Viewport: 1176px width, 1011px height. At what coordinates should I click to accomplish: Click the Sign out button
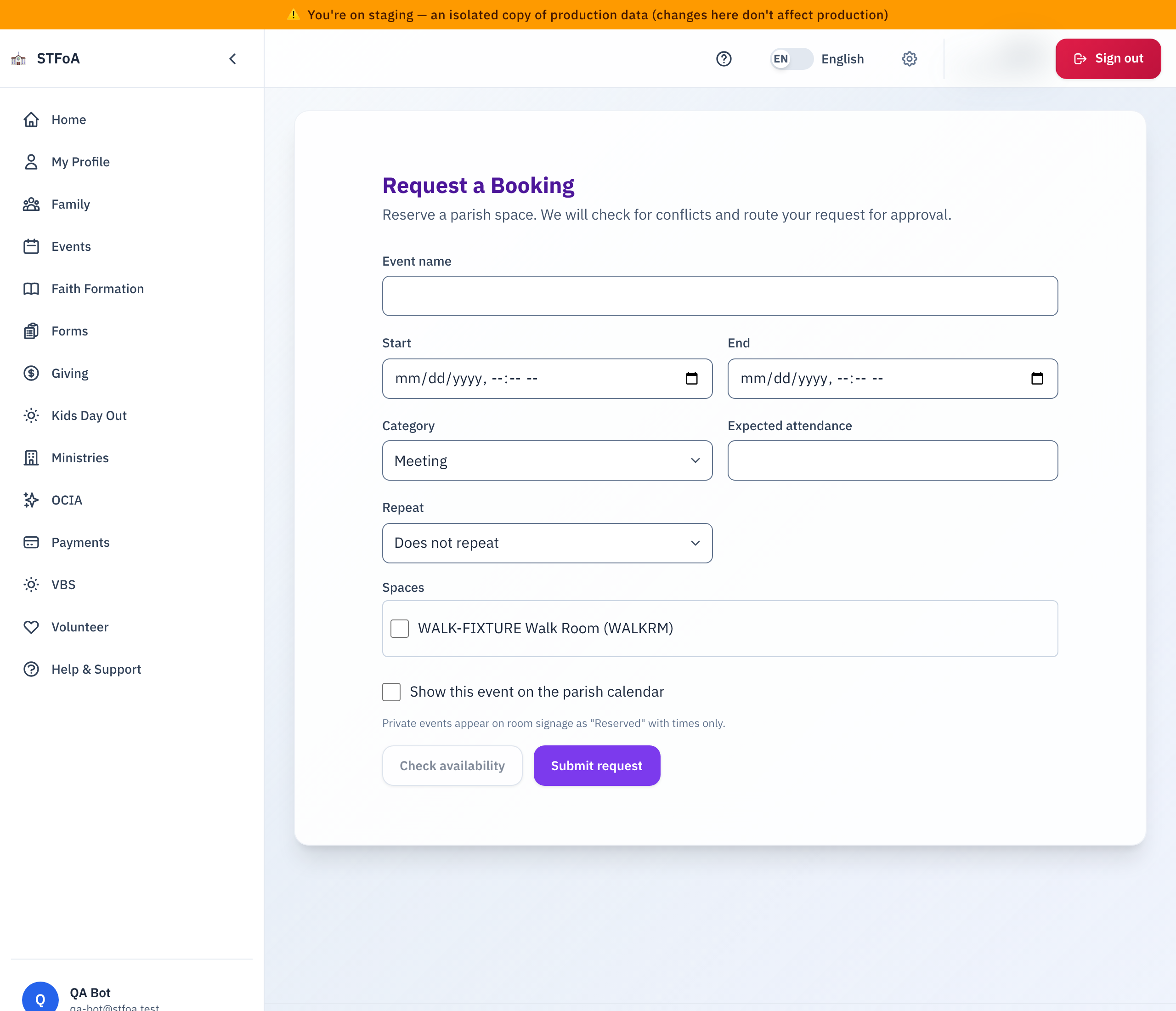1108,59
